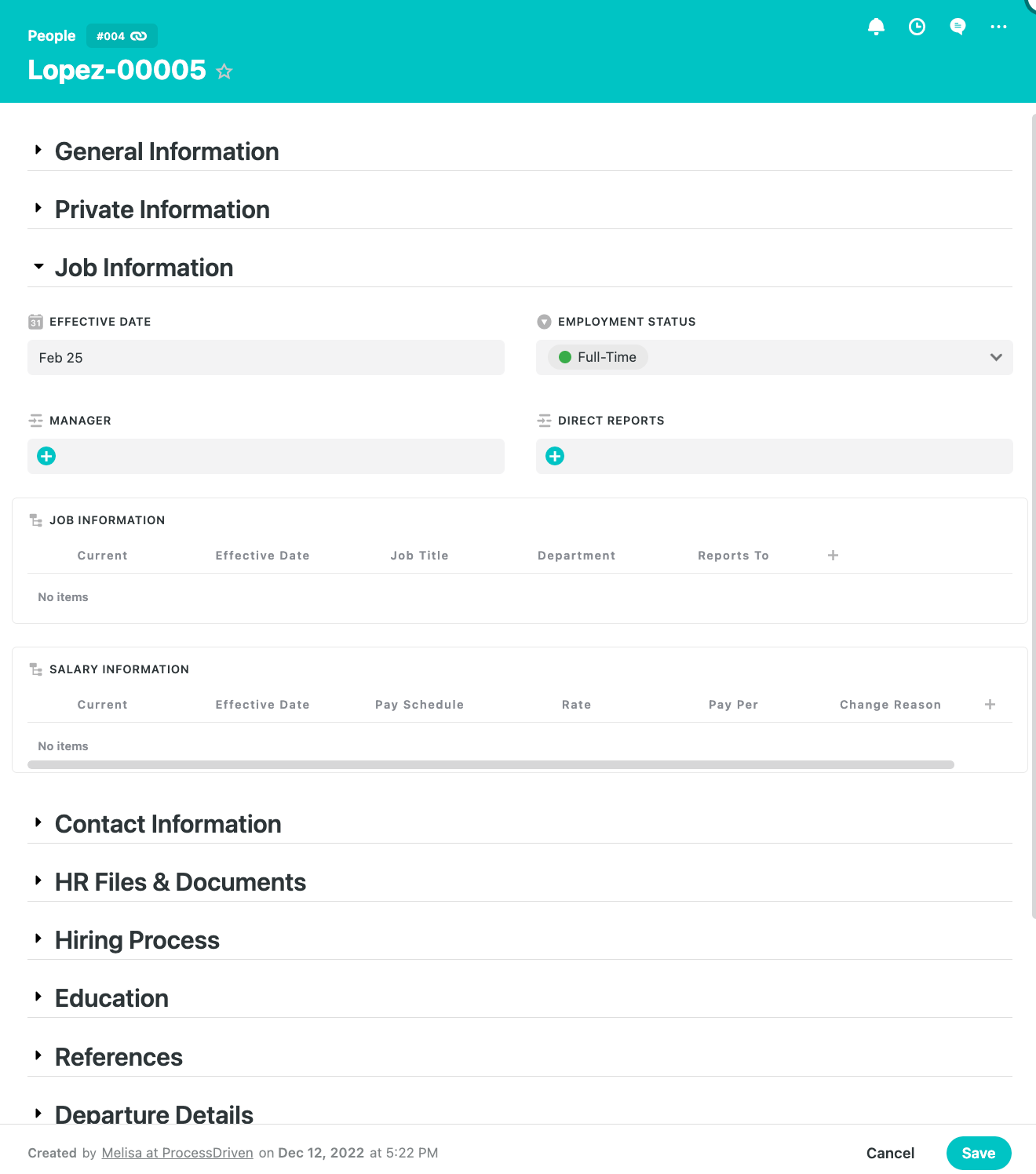Click the Reports To column header
Viewport: 1036px width, 1174px height.
click(x=733, y=556)
